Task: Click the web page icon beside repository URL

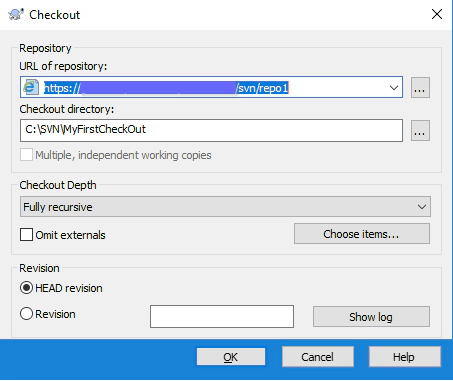Action: pos(31,87)
